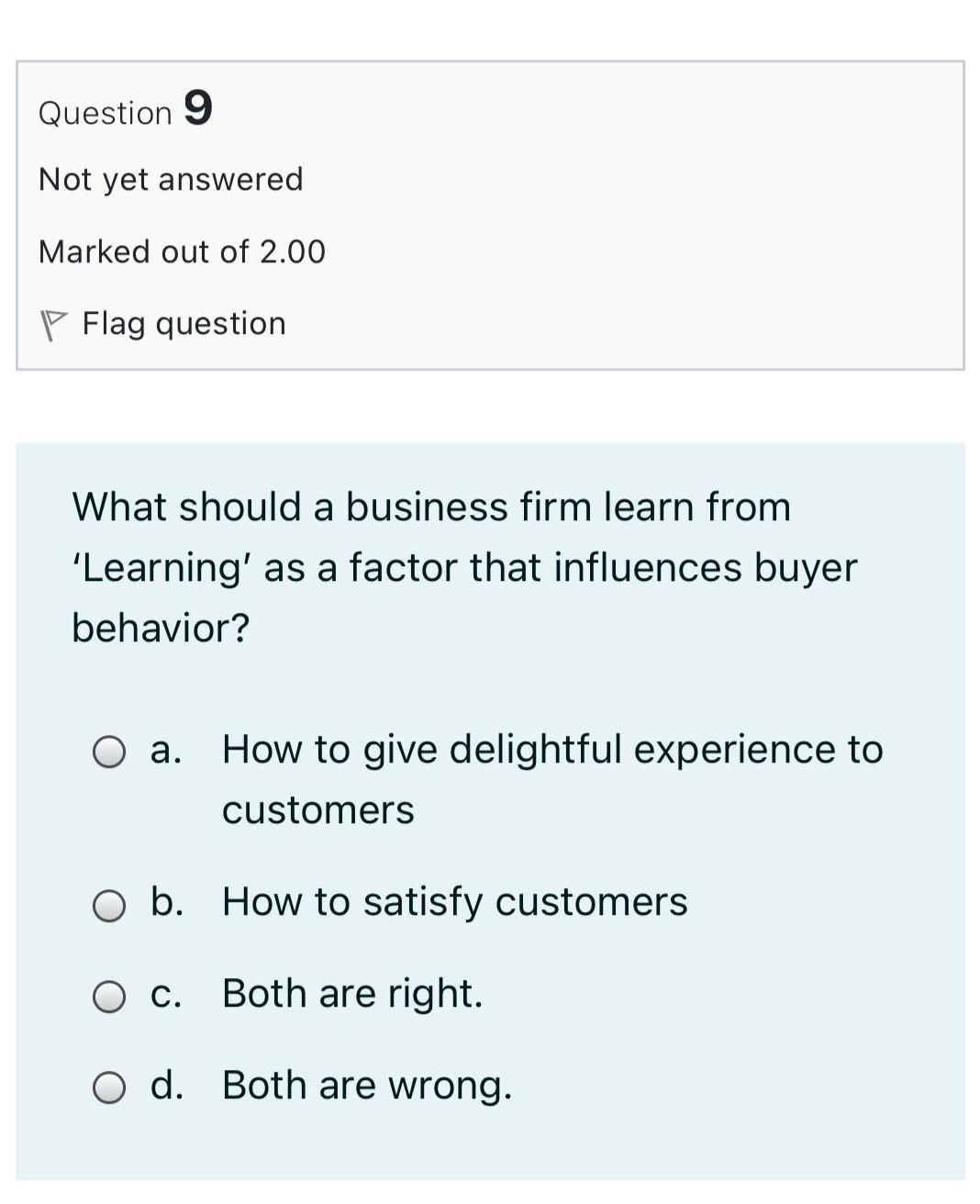Screen dimensions: 980x1204
Task: Click the letter label 'c.' beside third option
Action: 166,995
